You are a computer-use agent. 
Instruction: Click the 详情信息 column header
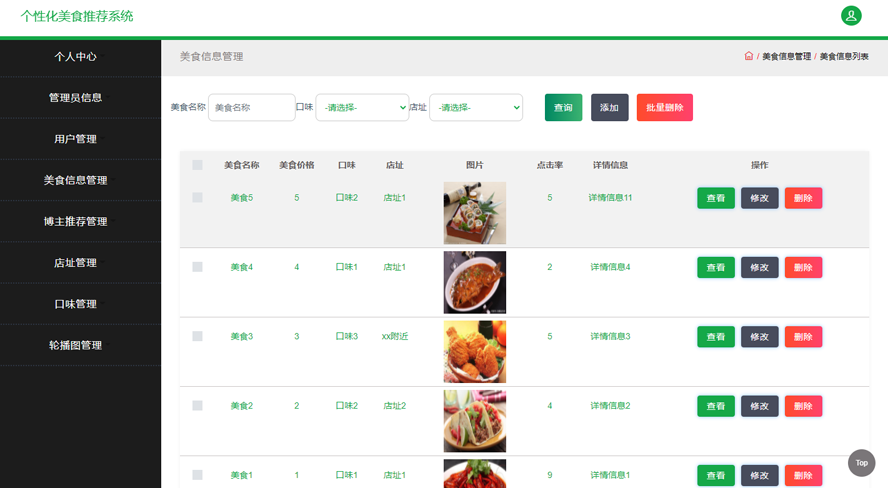pyautogui.click(x=610, y=165)
